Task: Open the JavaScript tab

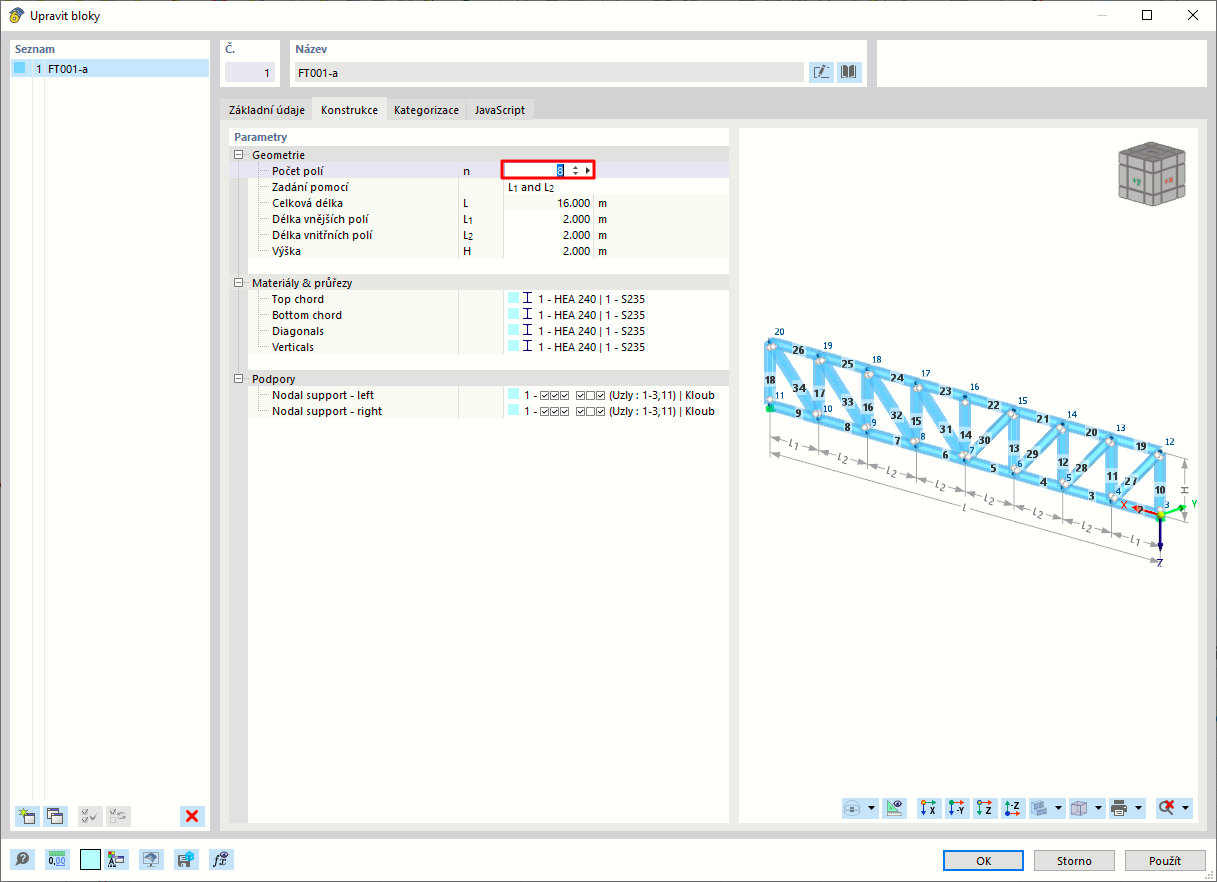Action: pos(499,110)
